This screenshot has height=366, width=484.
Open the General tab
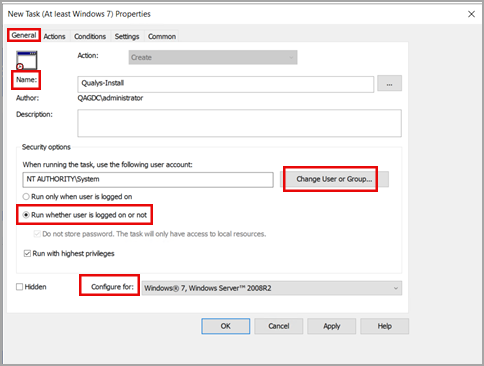[x=24, y=35]
